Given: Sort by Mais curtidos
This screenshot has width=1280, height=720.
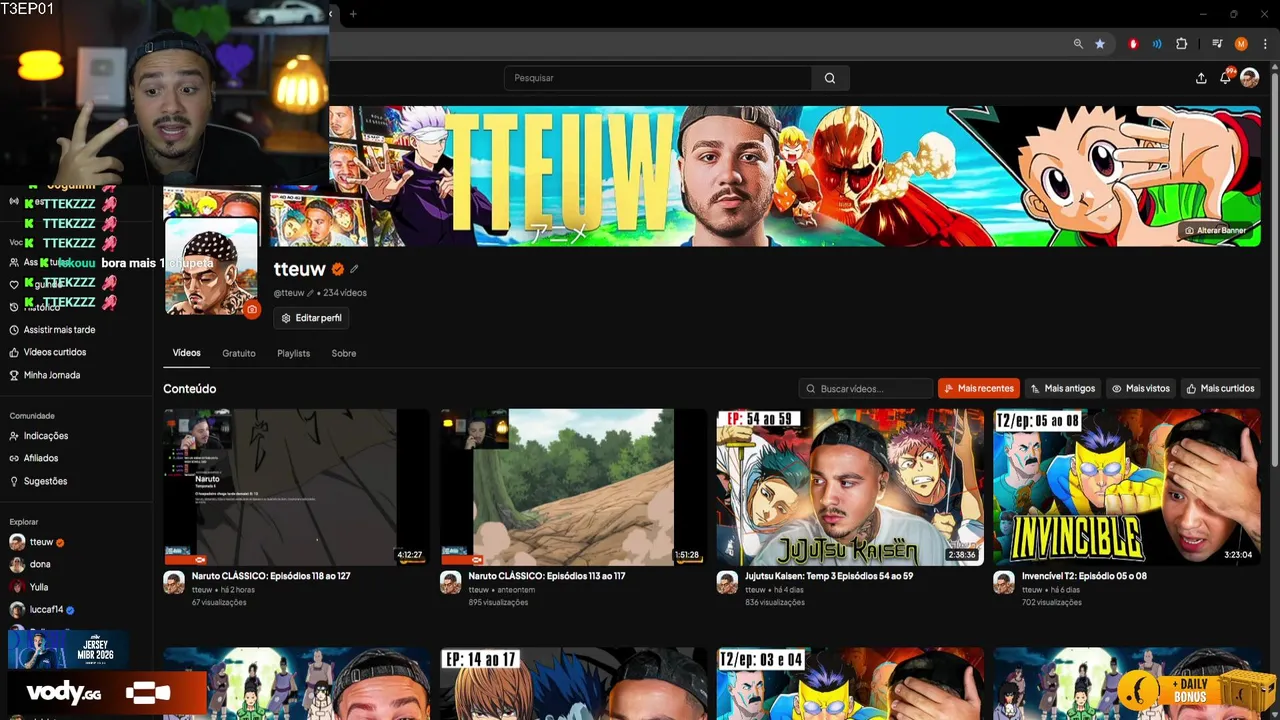Looking at the screenshot, I should [1220, 388].
